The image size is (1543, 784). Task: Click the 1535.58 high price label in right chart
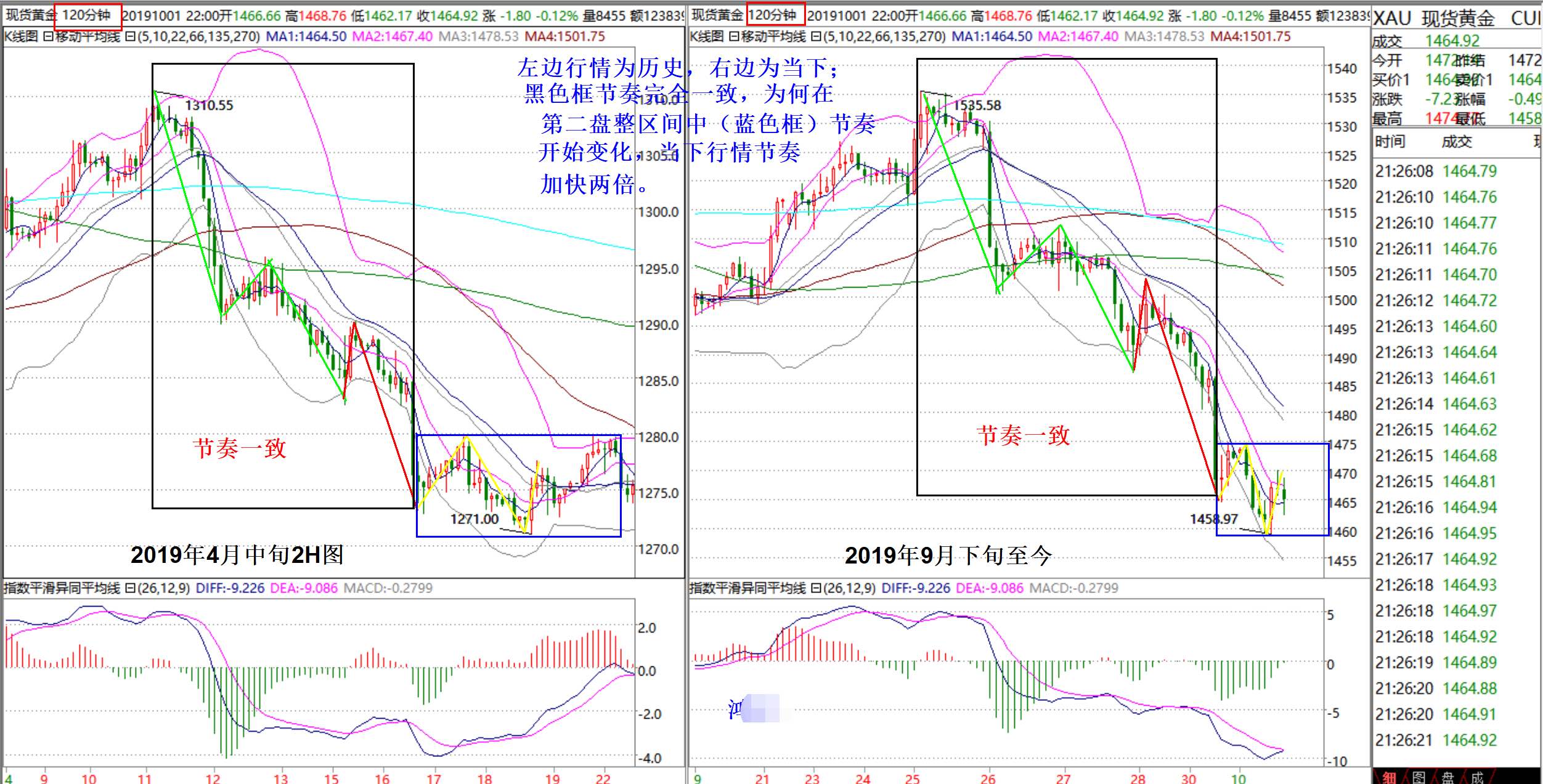click(977, 105)
